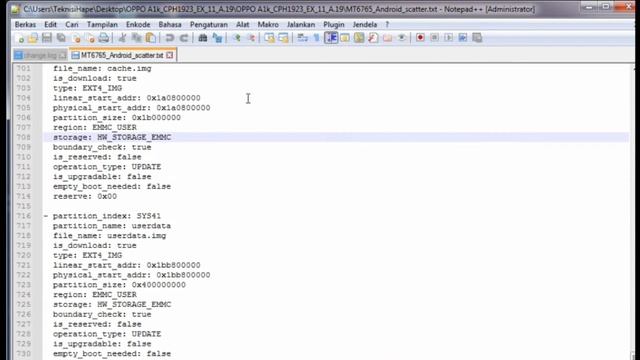Viewport: 640px width, 360px height.
Task: Open the Alat menu
Action: click(x=242, y=24)
